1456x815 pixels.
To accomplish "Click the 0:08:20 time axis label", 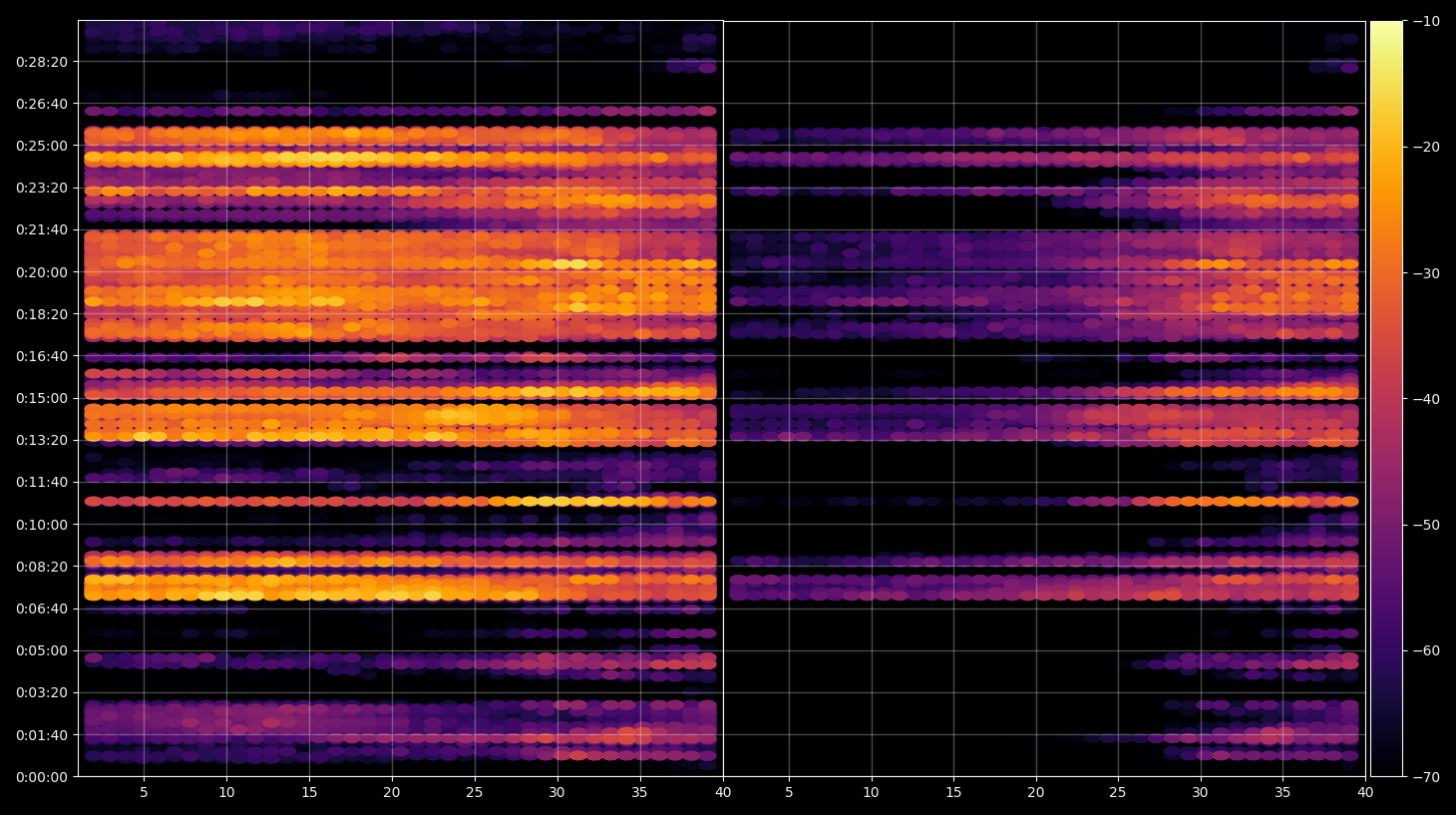I will [x=42, y=567].
